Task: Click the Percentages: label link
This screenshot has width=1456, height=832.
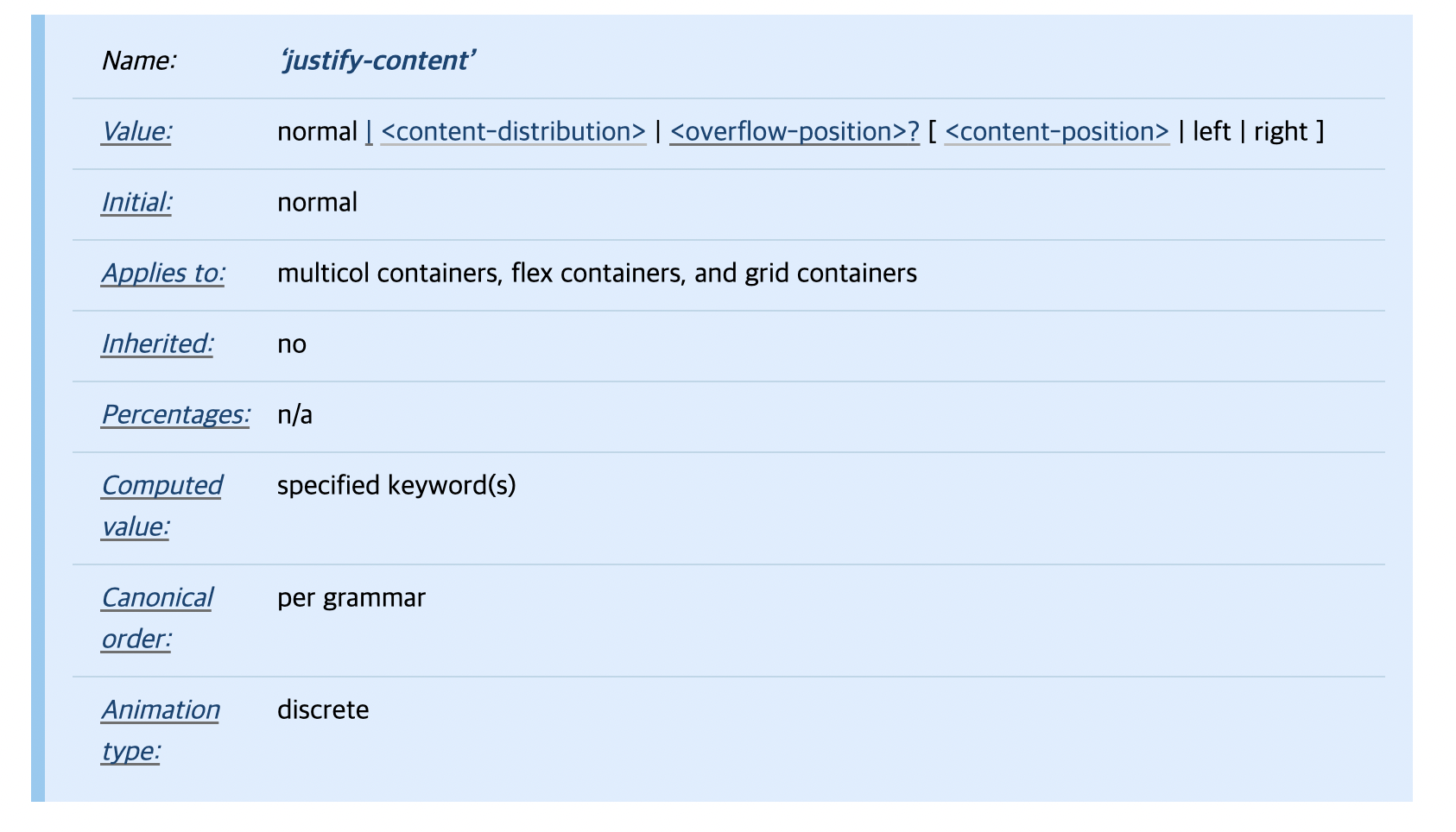Action: click(x=175, y=414)
